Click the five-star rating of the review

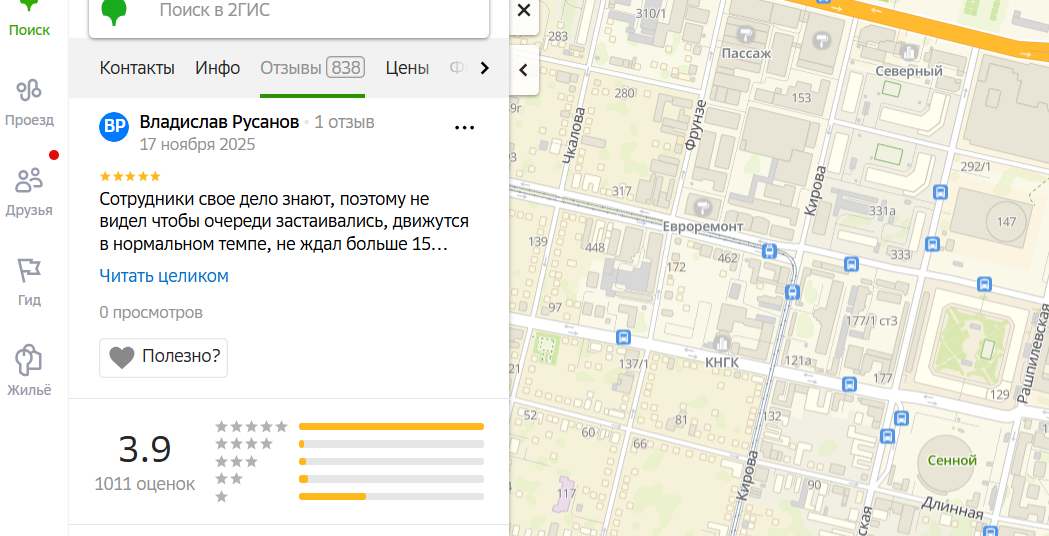130,177
